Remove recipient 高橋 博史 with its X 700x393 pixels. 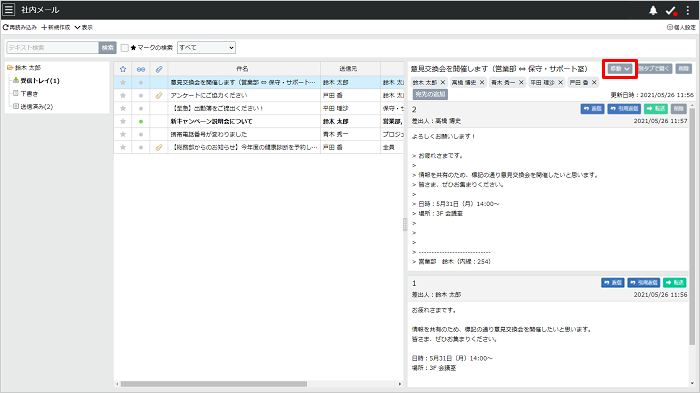point(482,83)
